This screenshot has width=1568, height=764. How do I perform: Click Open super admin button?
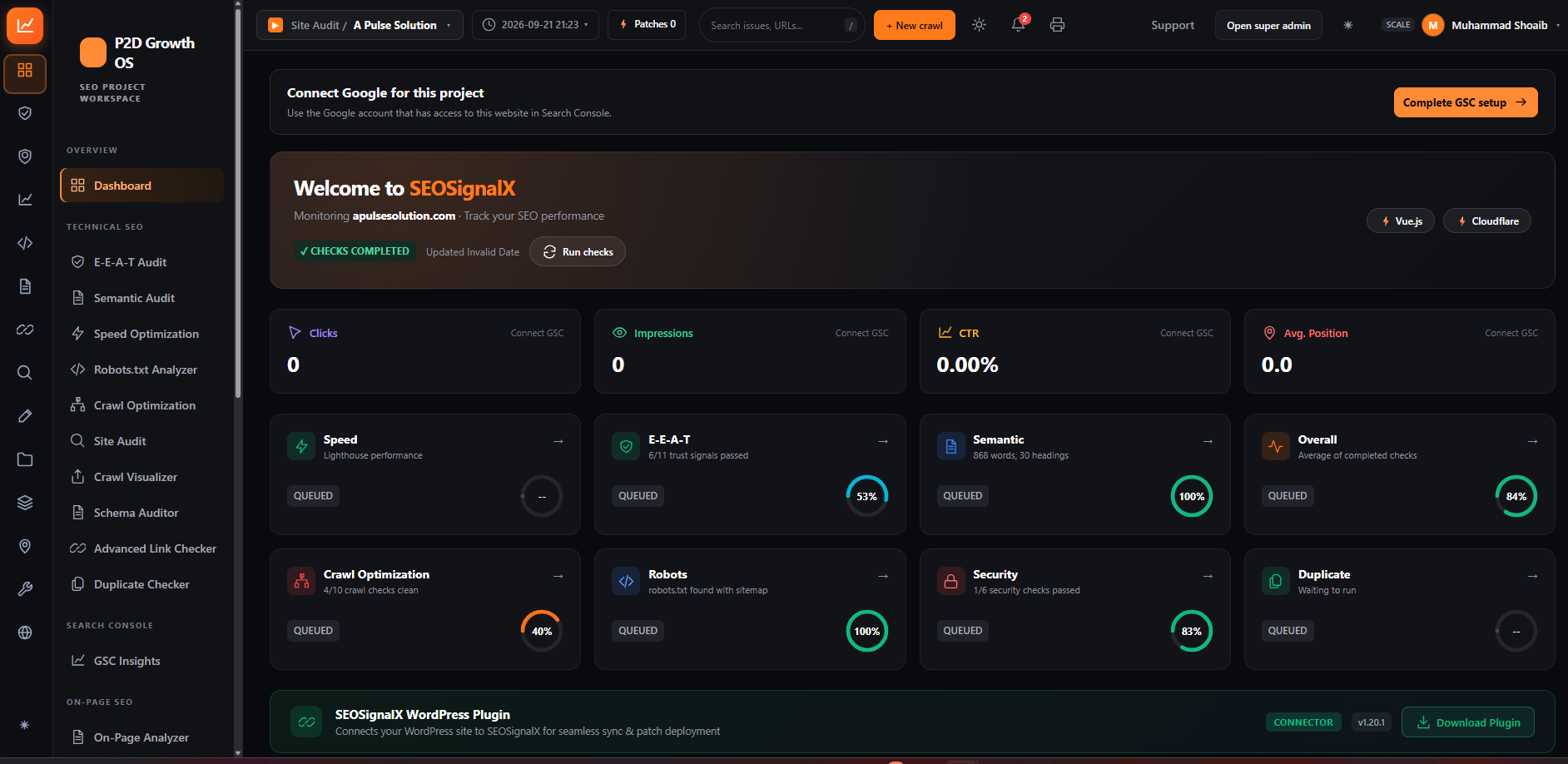pyautogui.click(x=1268, y=25)
